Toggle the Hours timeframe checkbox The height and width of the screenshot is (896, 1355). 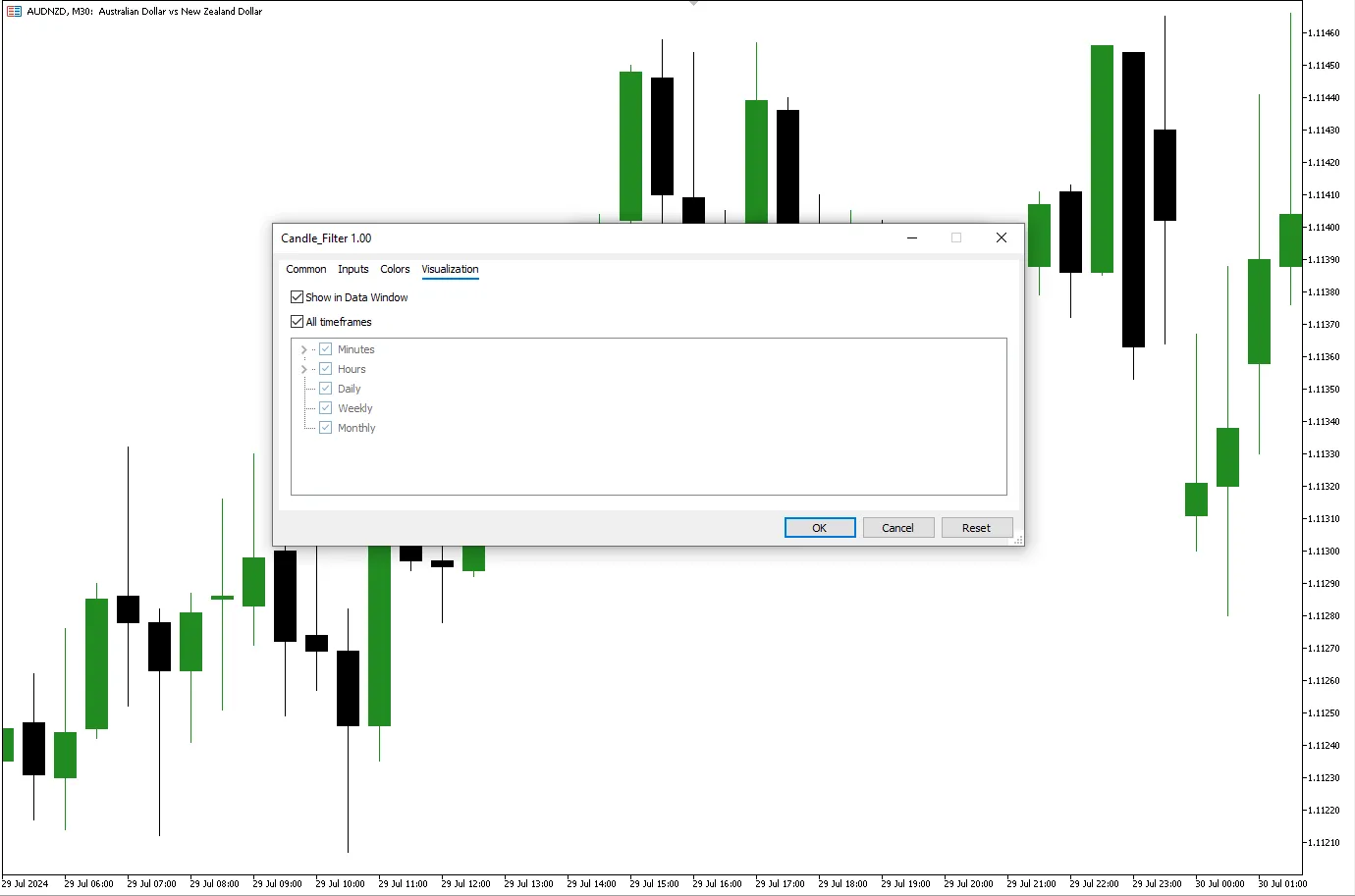325,369
